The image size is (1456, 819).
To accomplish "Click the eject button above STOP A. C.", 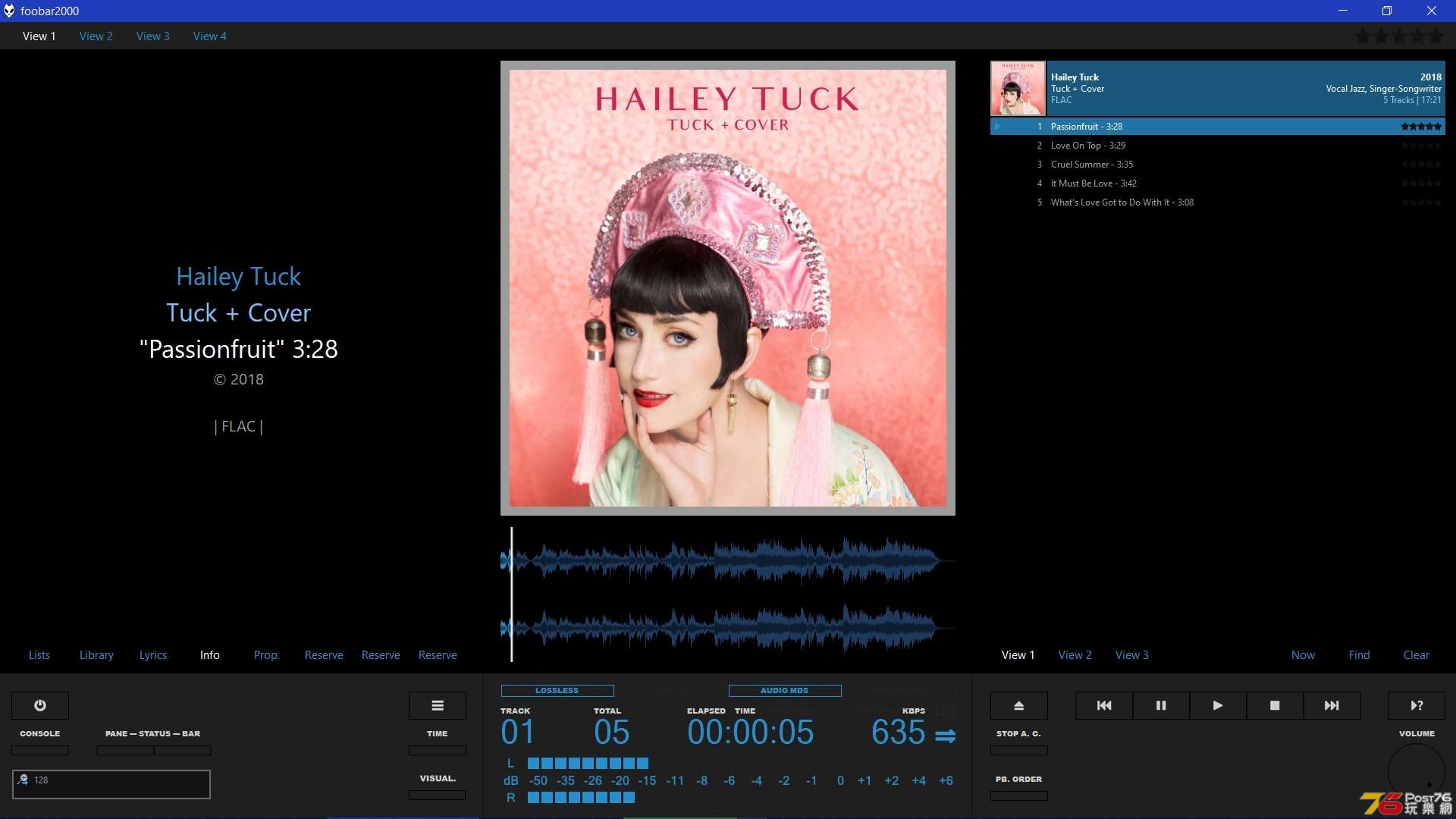I will 1019,705.
